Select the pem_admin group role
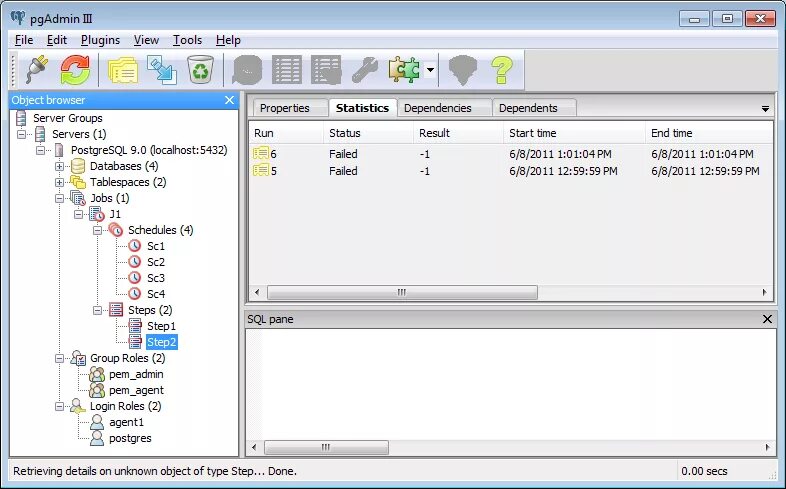 (136, 375)
